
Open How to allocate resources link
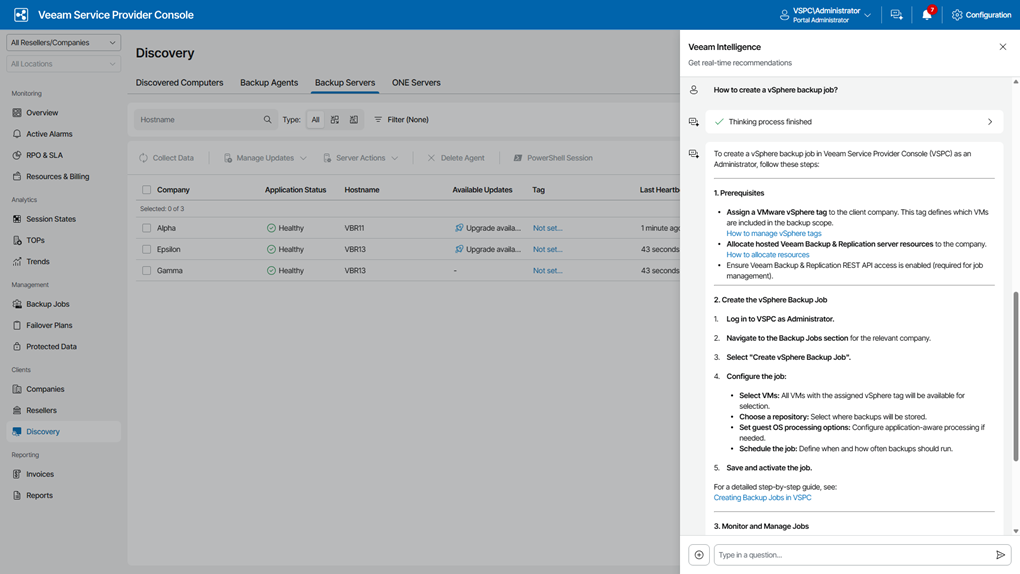[768, 254]
